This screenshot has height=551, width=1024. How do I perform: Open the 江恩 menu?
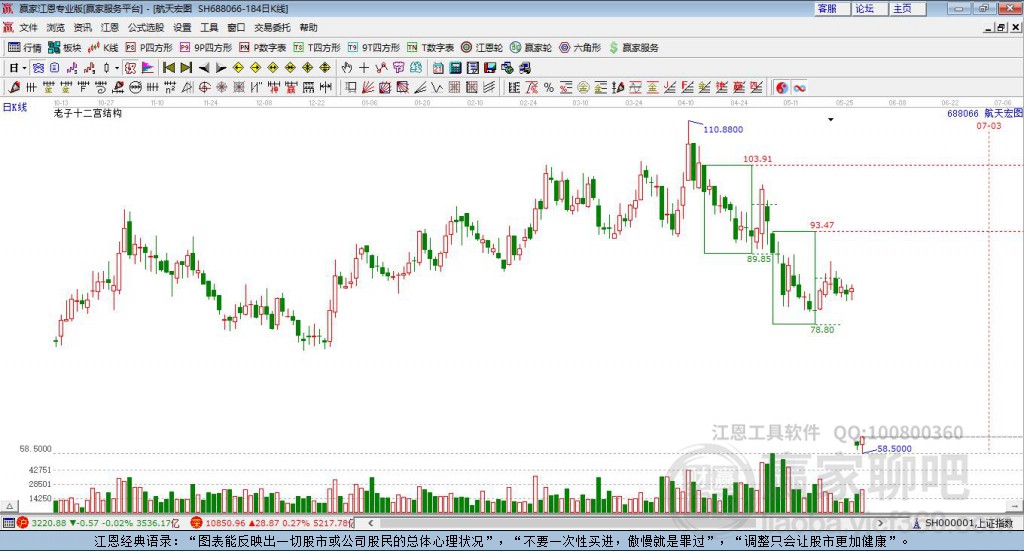(x=110, y=27)
